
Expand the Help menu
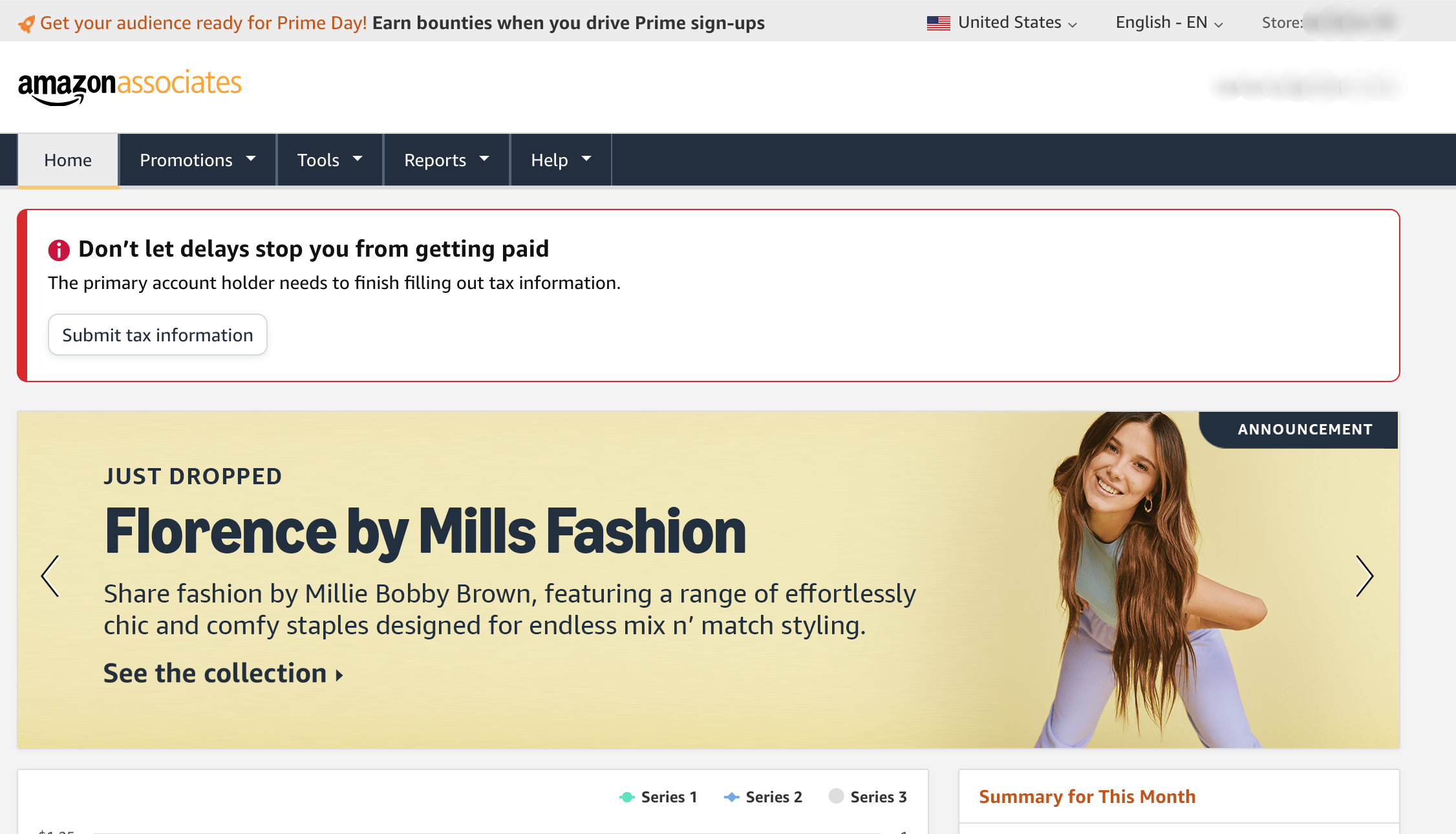(561, 160)
